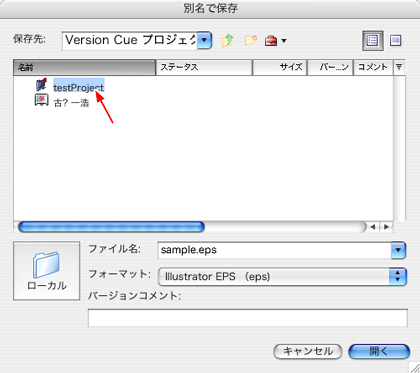Switch to list details view
420x373 pixels.
coord(373,41)
